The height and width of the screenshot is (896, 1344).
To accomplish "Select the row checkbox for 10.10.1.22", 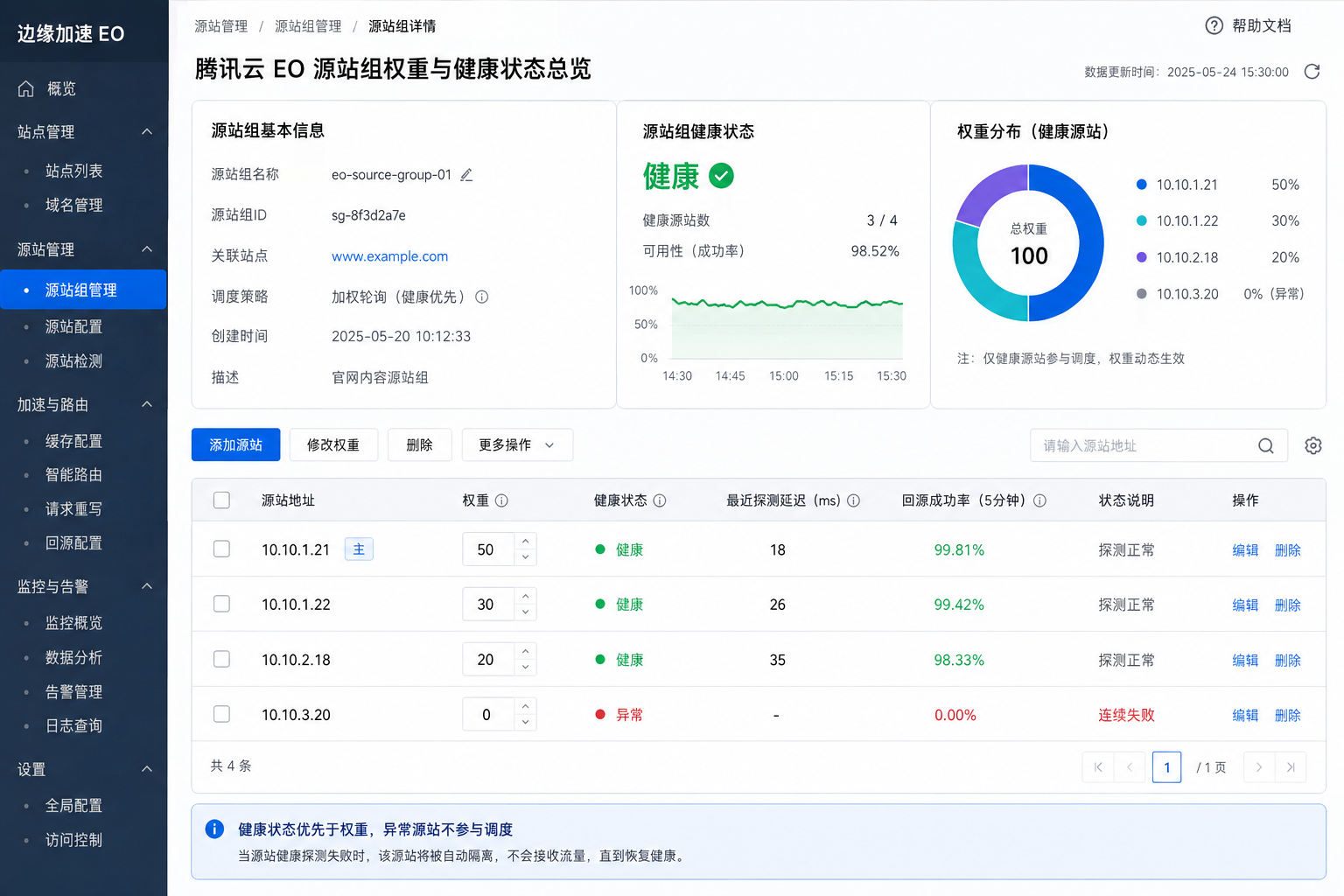I will pyautogui.click(x=221, y=604).
